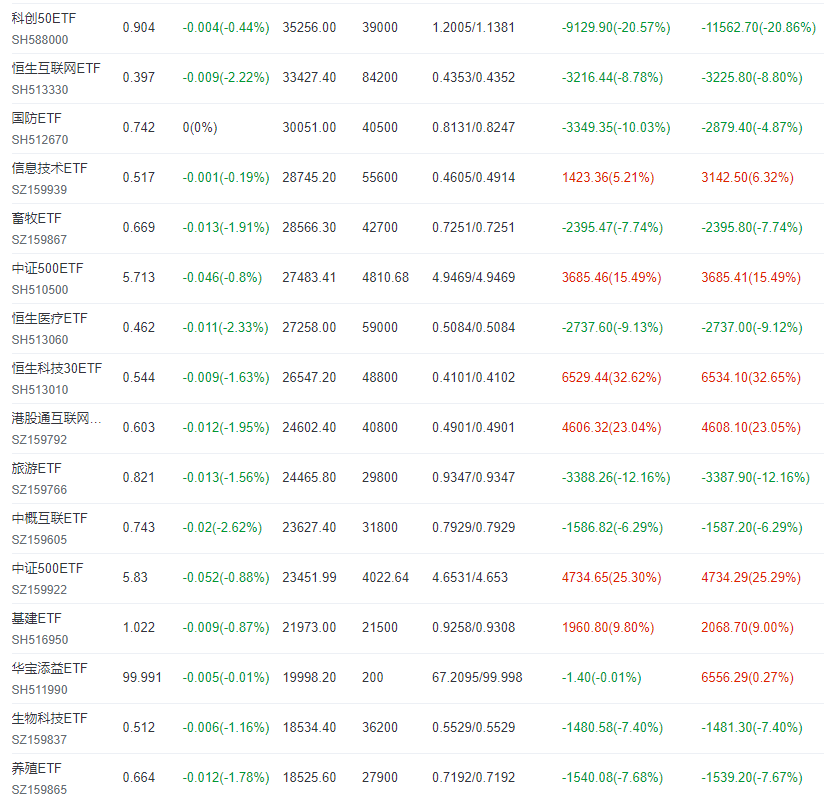The width and height of the screenshot is (824, 798).
Task: Click cost value 0.9258/0.9308
Action: [473, 627]
